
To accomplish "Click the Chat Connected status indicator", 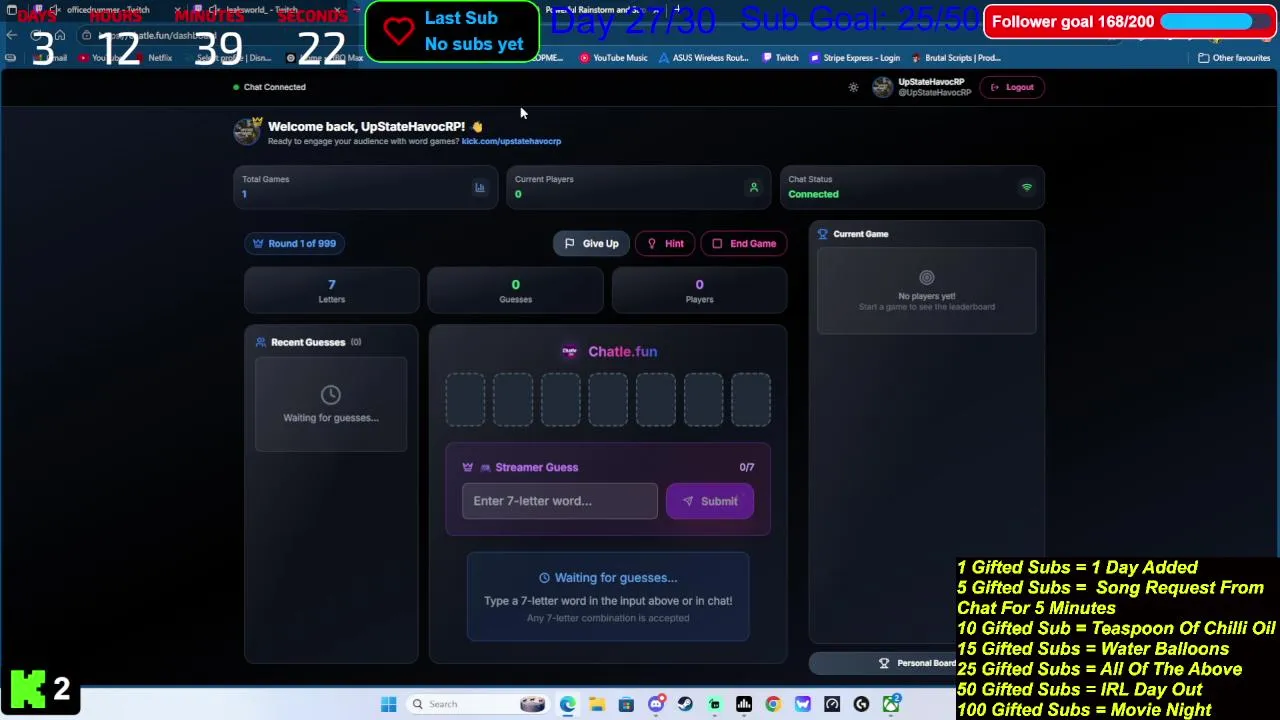I will [x=270, y=87].
